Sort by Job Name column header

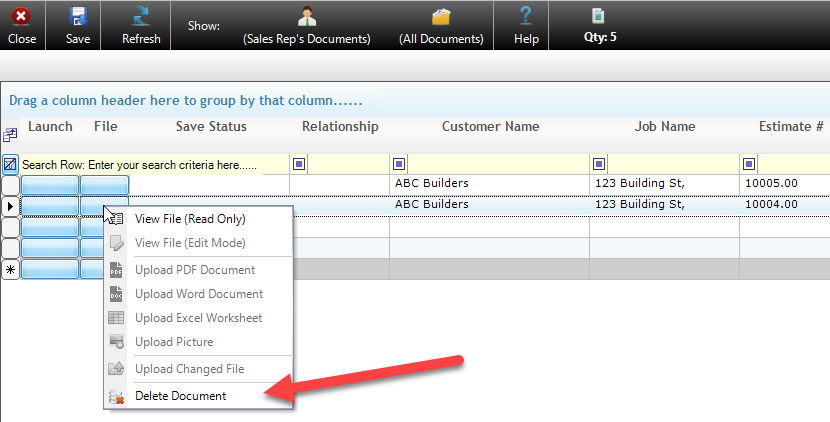(x=665, y=127)
